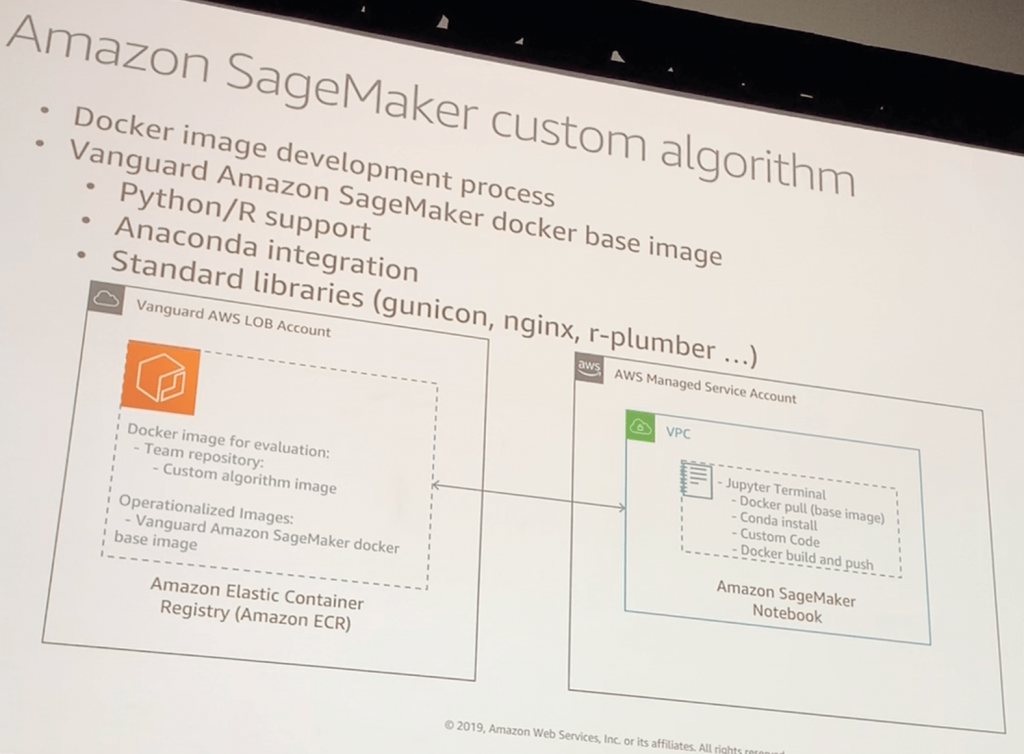Click 'Vanguard Amazon SageMaker docker base image' bullet
The height and width of the screenshot is (754, 1024).
tap(396, 204)
